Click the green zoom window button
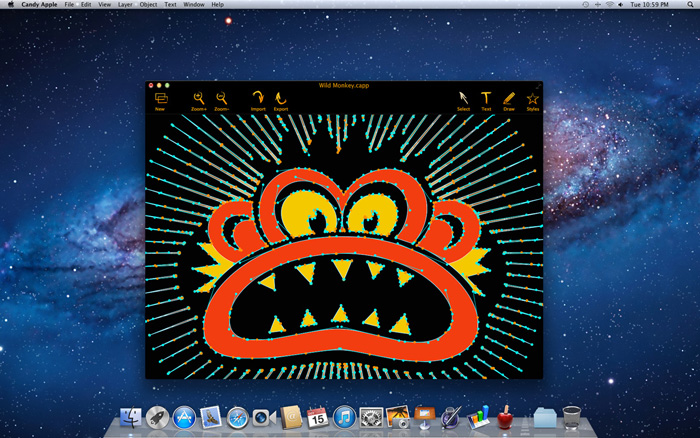This screenshot has width=700, height=438. coord(167,85)
